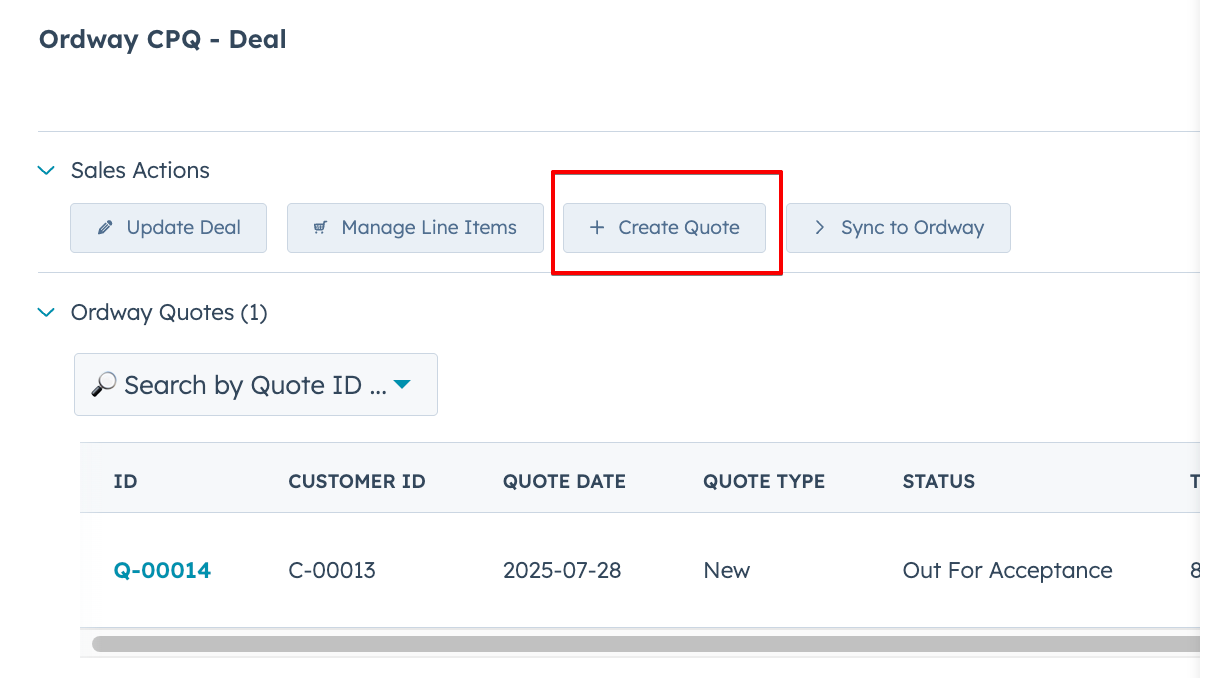Sort by the Quote Date column header
Viewport: 1206px width, 678px height.
point(564,481)
